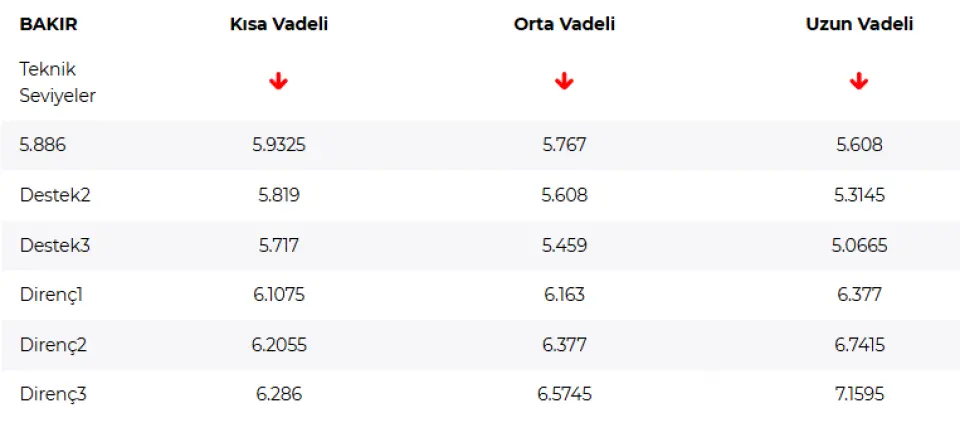
Task: Click the Direnç2 row label
Action: (x=53, y=345)
